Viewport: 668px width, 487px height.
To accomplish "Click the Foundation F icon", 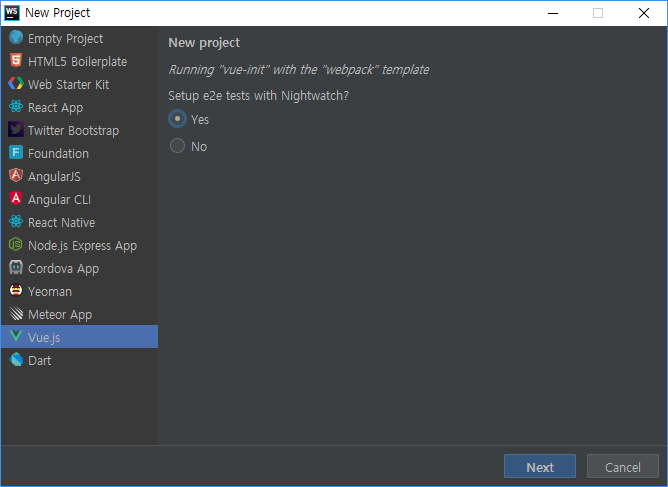I will pyautogui.click(x=16, y=153).
